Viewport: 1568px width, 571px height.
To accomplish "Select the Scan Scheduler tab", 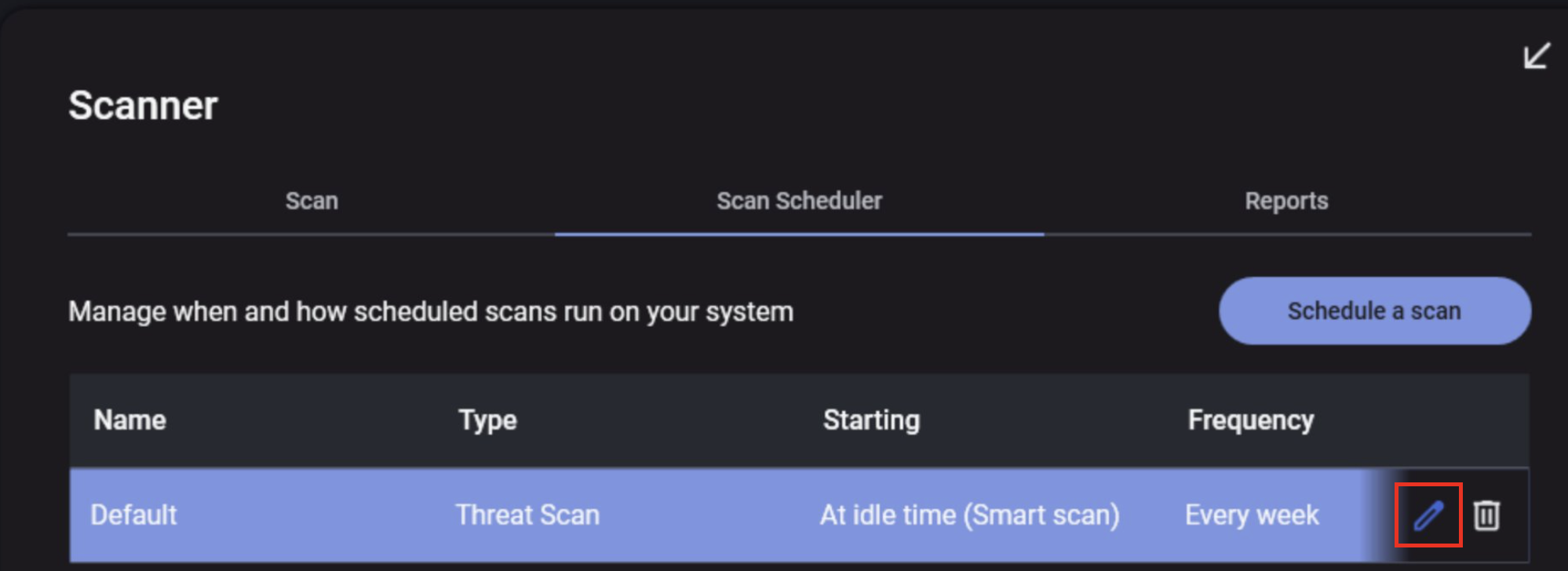I will coord(799,201).
